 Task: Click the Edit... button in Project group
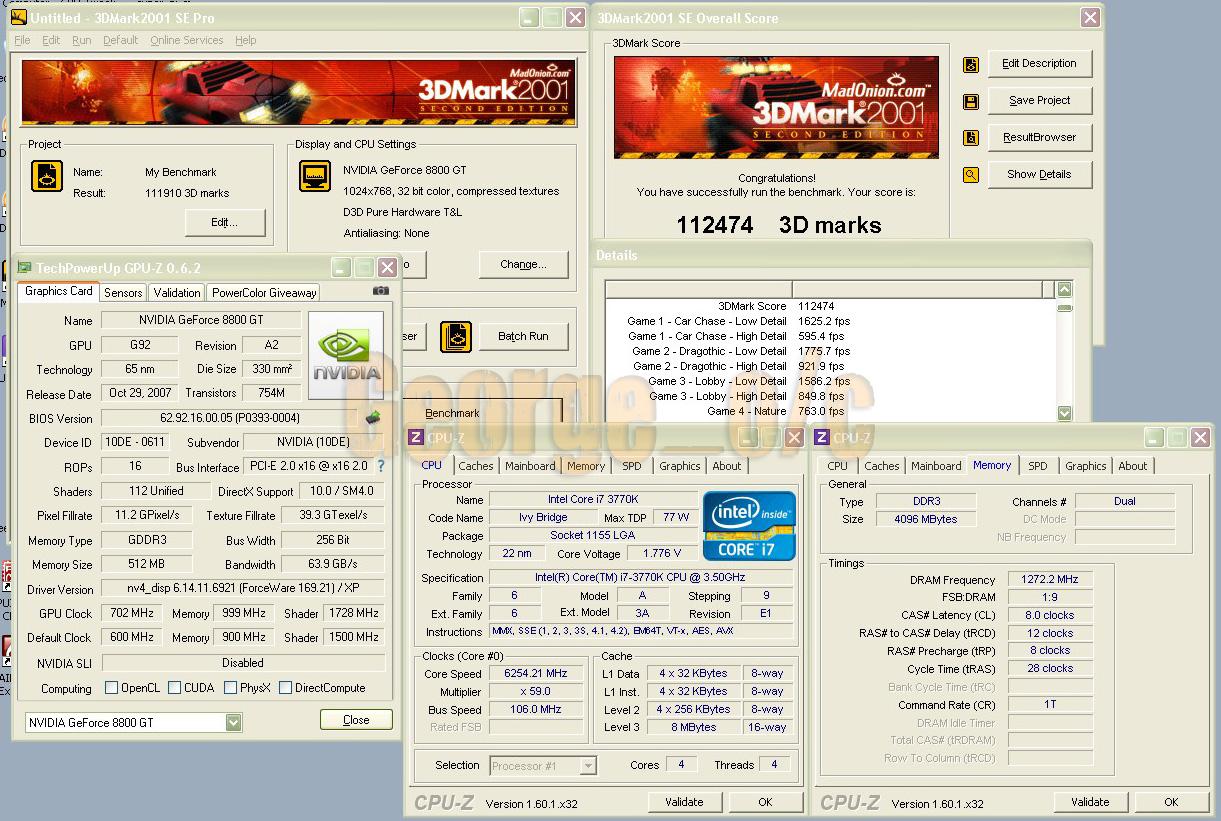pos(225,223)
